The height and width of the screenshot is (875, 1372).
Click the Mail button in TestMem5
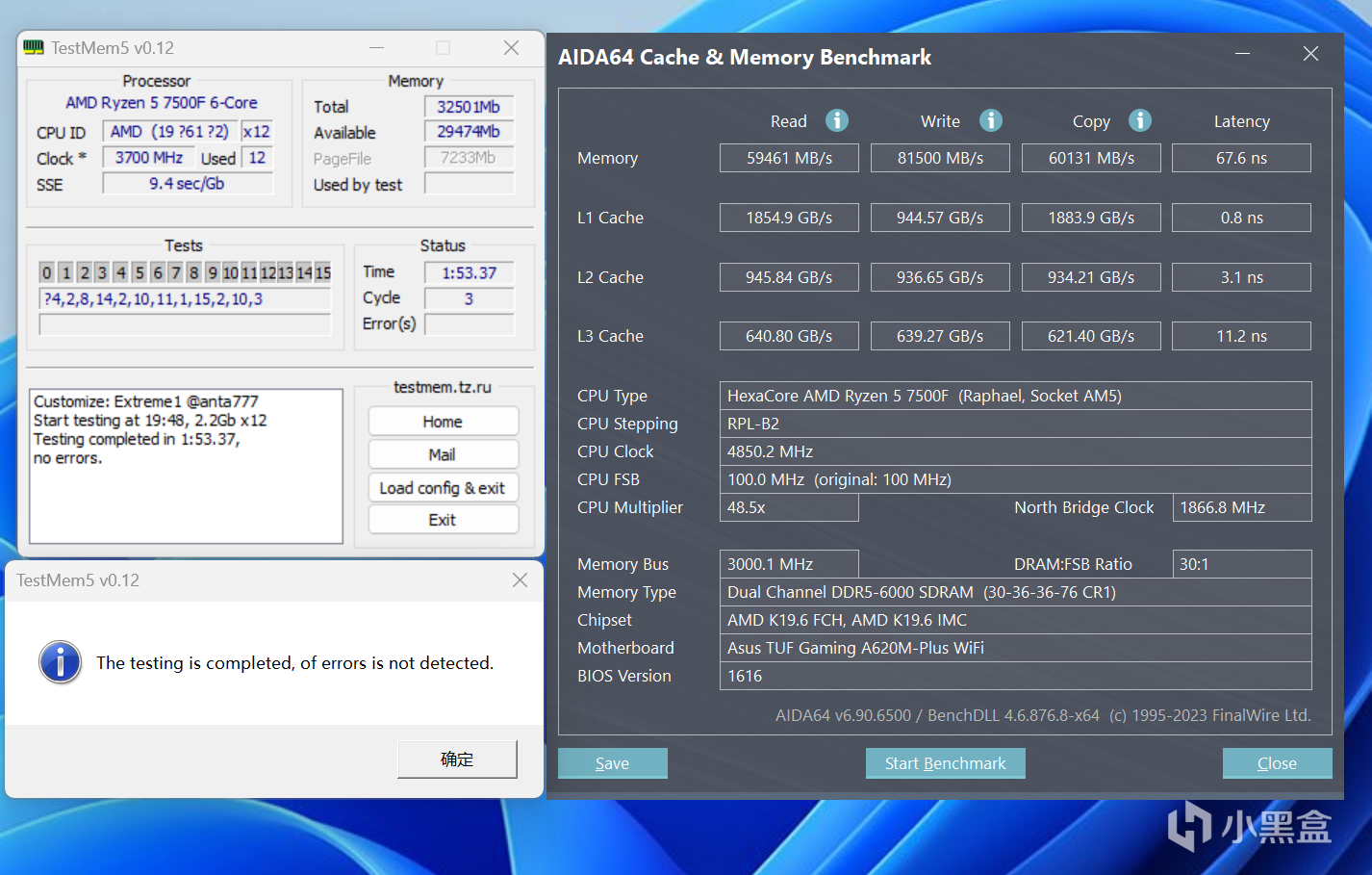click(443, 454)
